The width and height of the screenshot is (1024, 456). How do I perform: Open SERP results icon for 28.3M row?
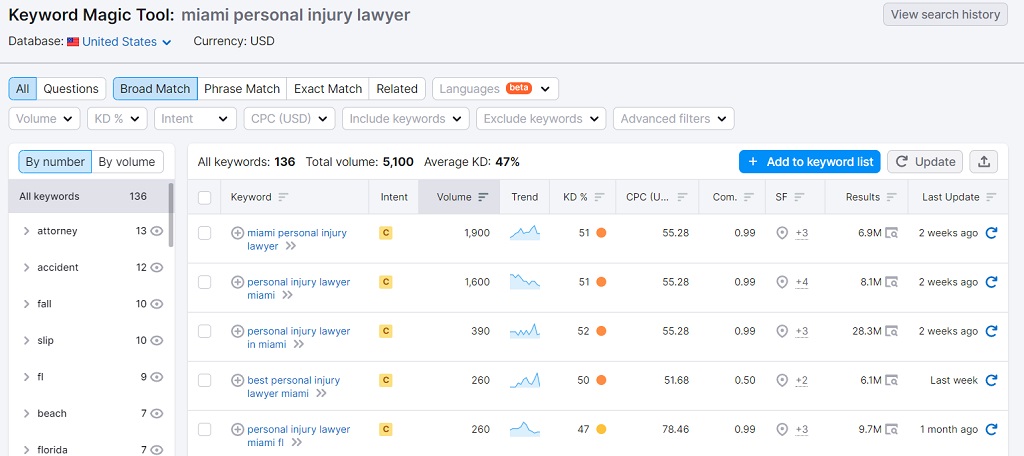(891, 331)
